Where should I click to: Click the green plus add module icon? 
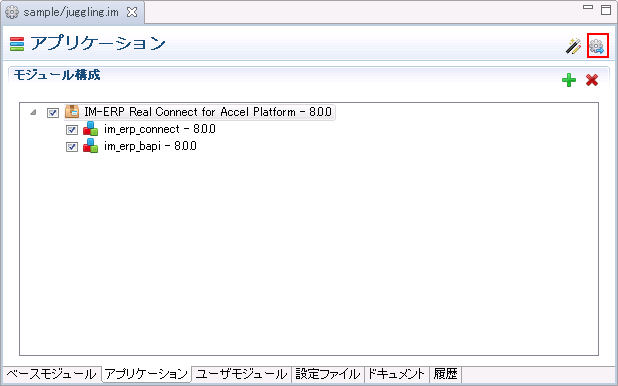tap(569, 80)
